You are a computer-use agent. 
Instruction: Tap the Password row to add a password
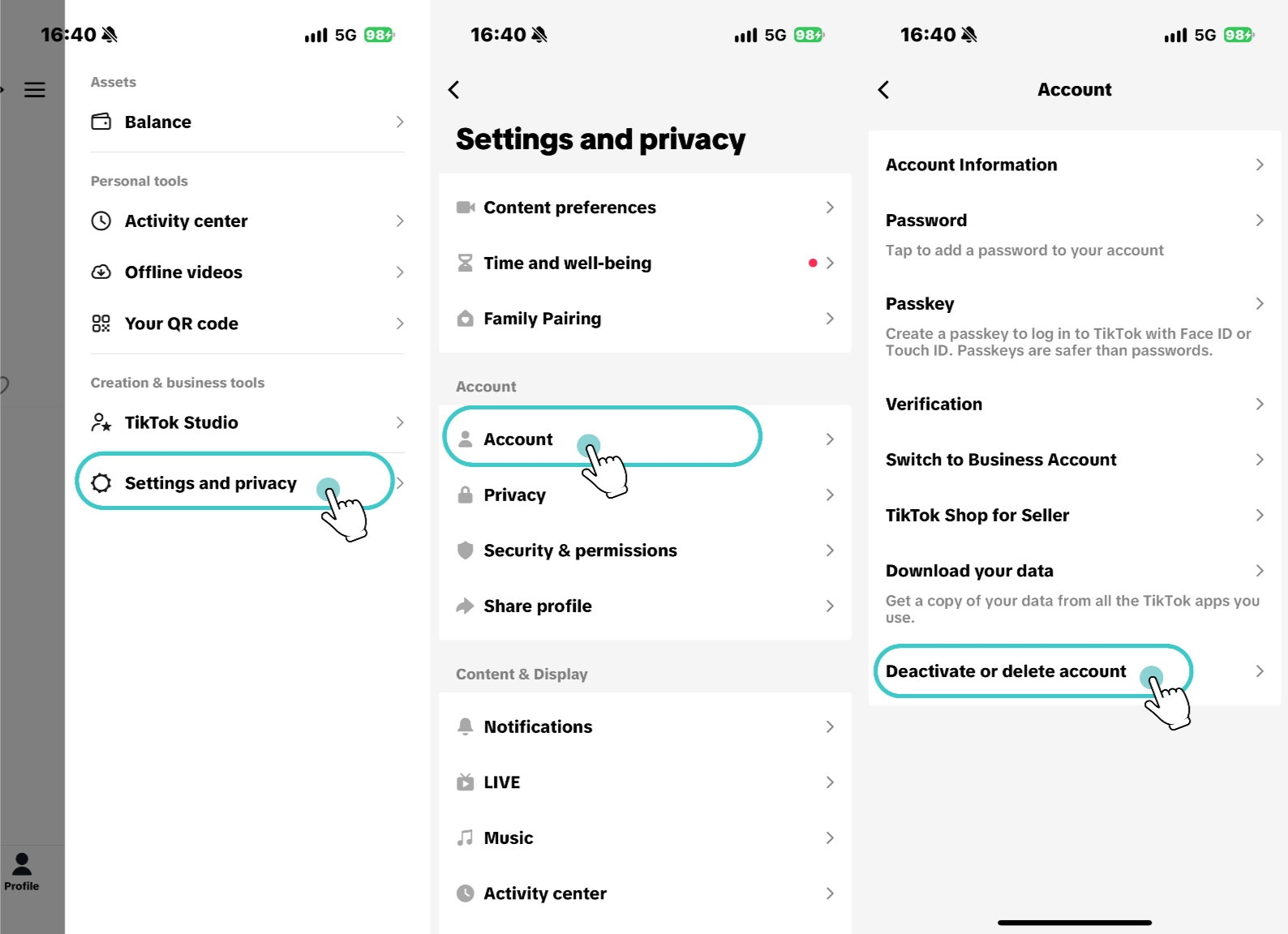1075,233
